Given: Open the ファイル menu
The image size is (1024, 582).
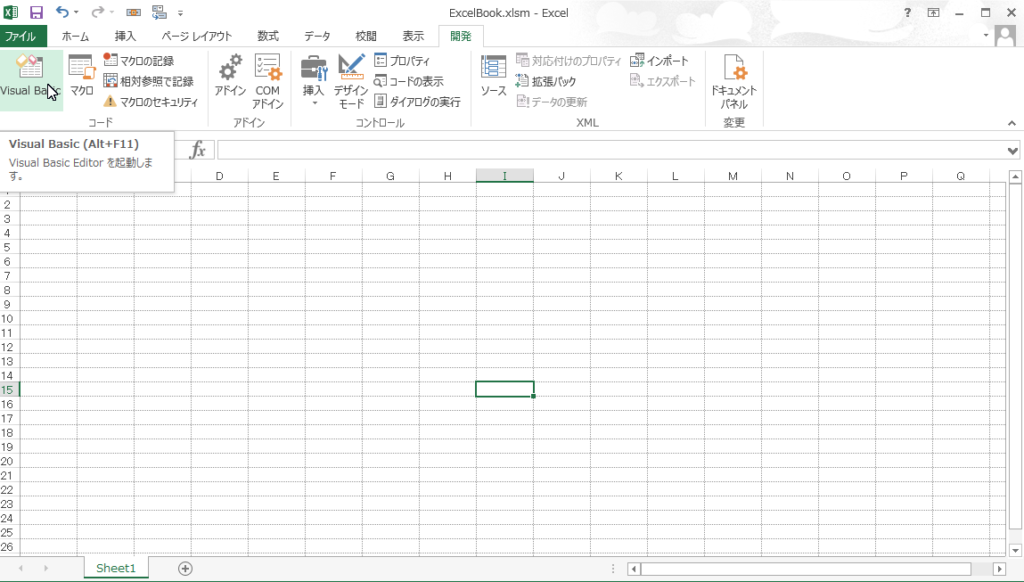Looking at the screenshot, I should point(23,35).
